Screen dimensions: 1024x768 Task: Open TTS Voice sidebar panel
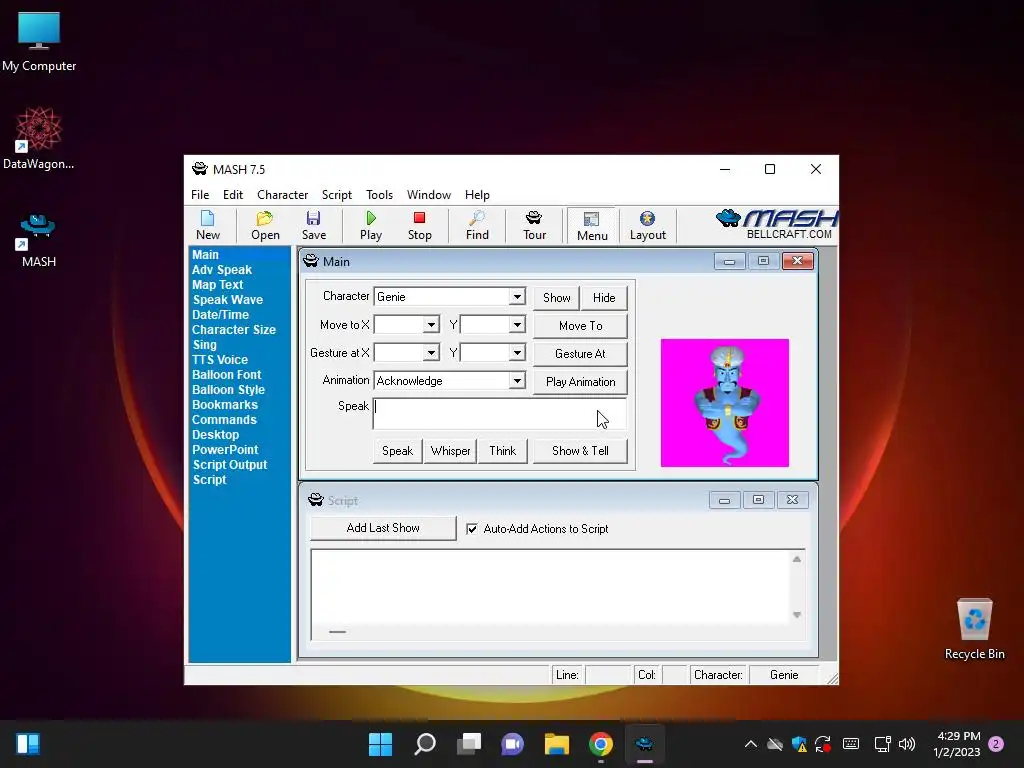(x=219, y=360)
